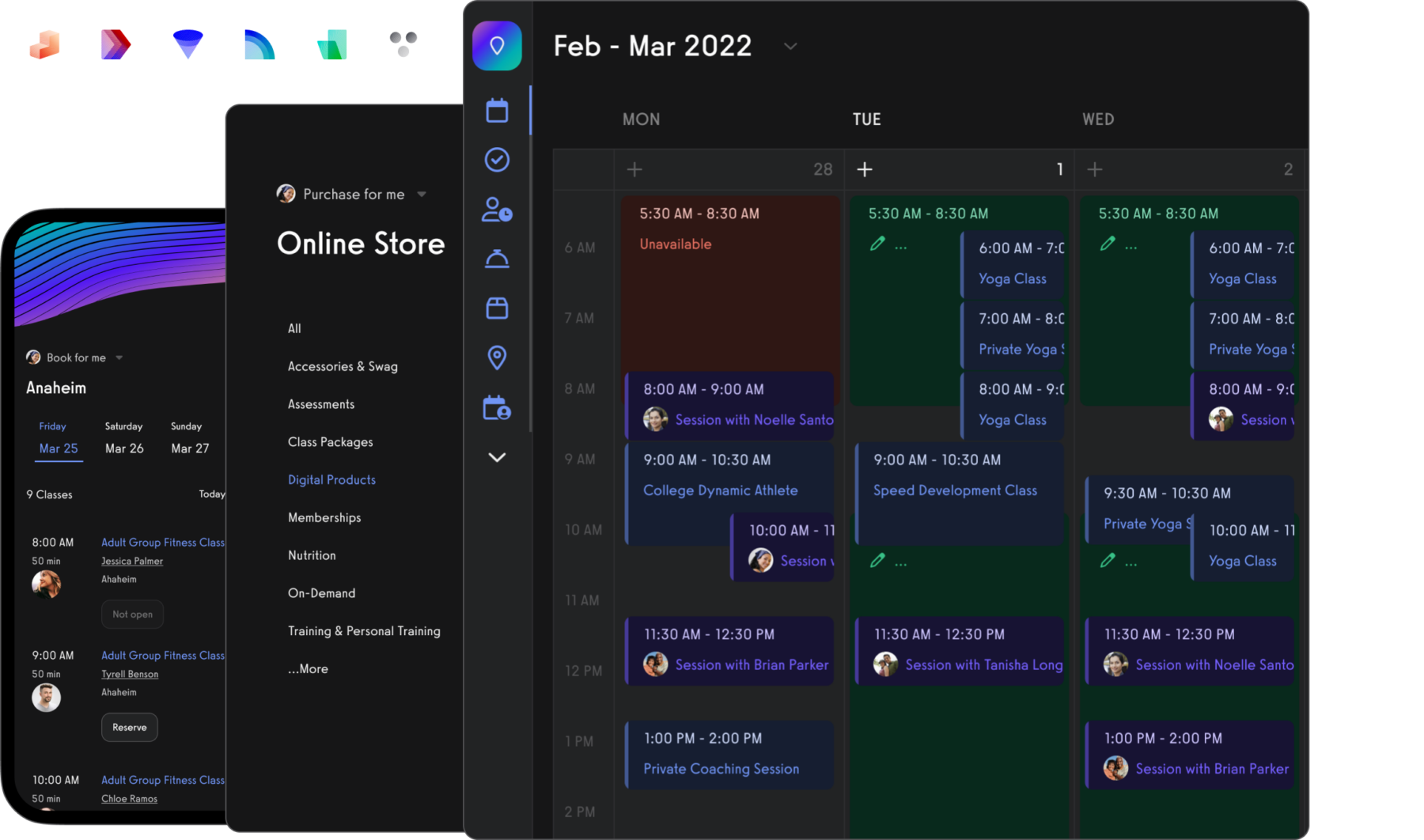Screen dimensions: 1424x840
Task: Open the calendar icon in sidebar
Action: click(x=497, y=111)
